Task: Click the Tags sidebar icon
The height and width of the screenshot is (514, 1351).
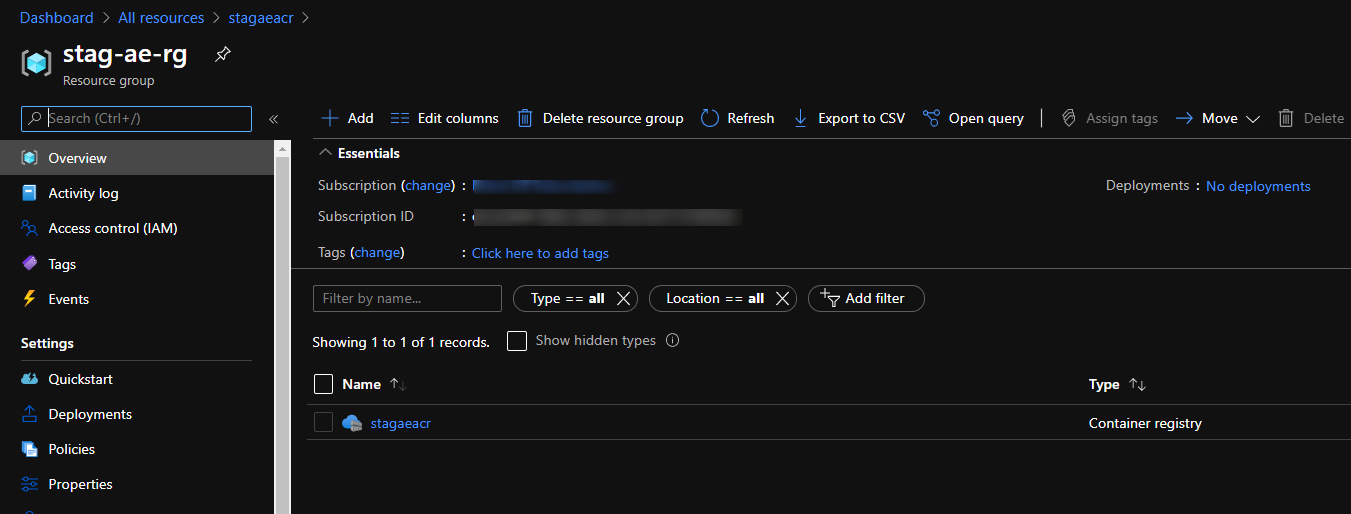Action: (x=29, y=264)
